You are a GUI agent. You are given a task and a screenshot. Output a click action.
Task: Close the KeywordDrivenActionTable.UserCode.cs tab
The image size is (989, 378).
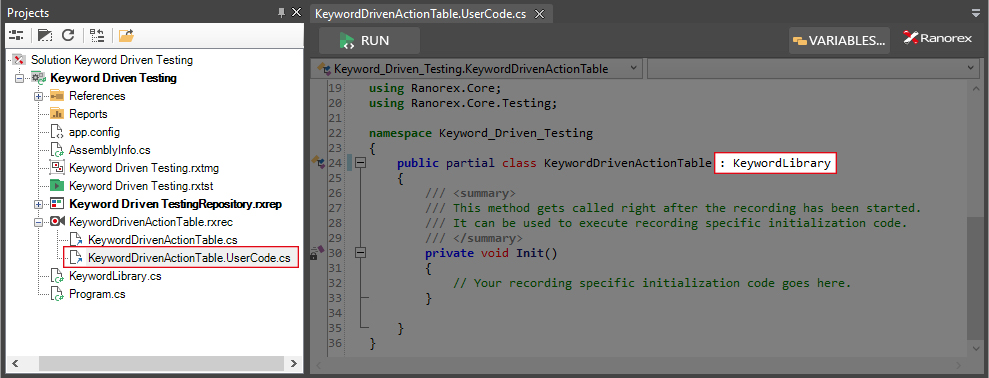coord(539,14)
